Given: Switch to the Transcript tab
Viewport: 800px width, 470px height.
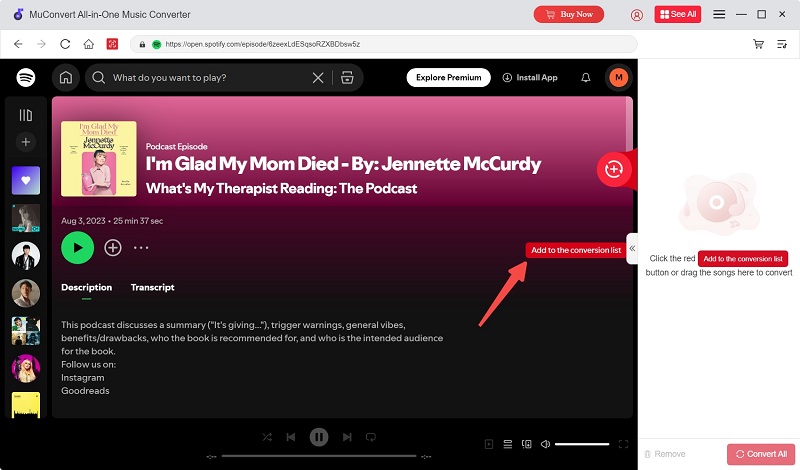Looking at the screenshot, I should pyautogui.click(x=153, y=287).
